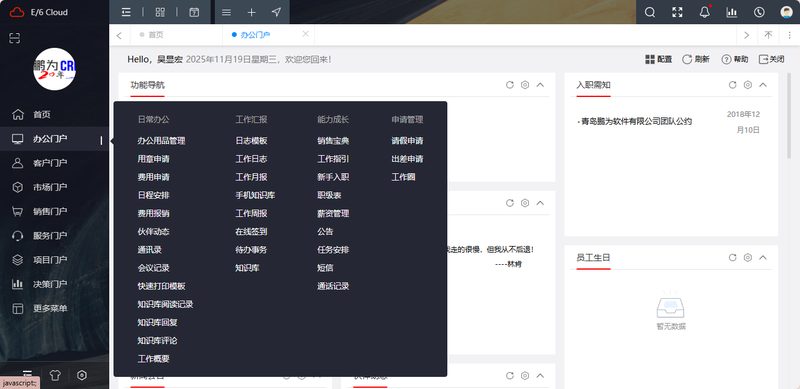
Task: Collapse the 员工生日 panel
Action: click(x=763, y=257)
